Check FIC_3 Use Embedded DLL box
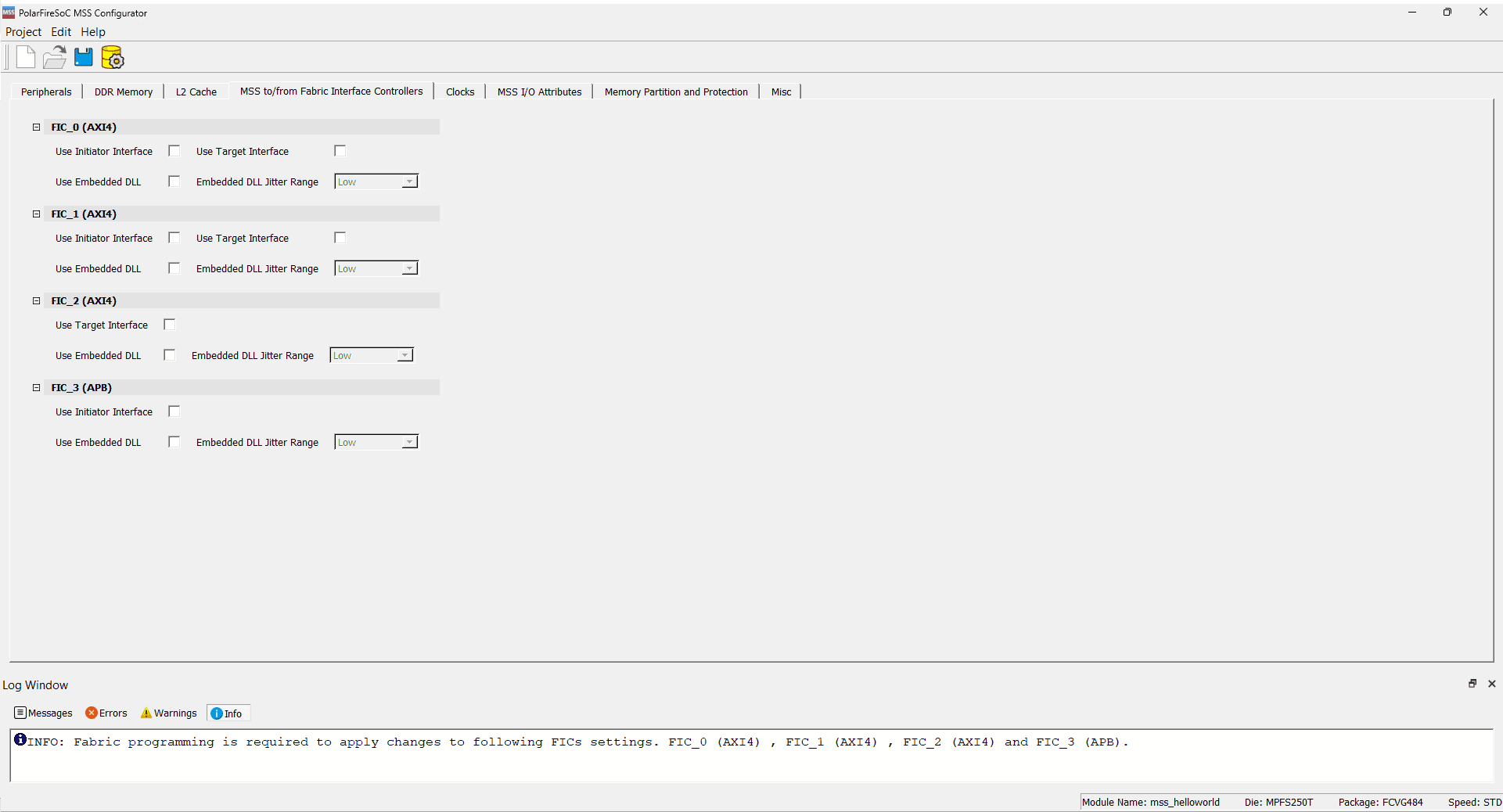 (174, 442)
